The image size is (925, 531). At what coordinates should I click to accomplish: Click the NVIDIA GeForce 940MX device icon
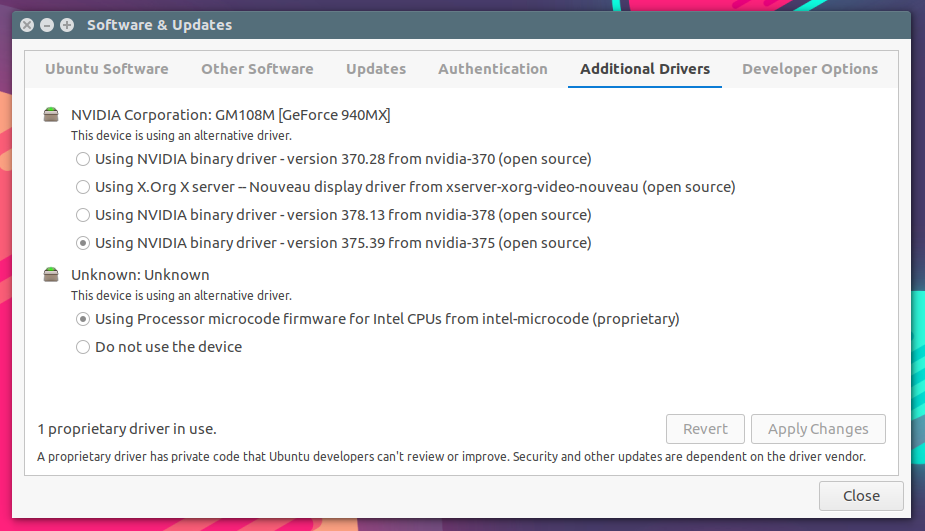[x=51, y=114]
